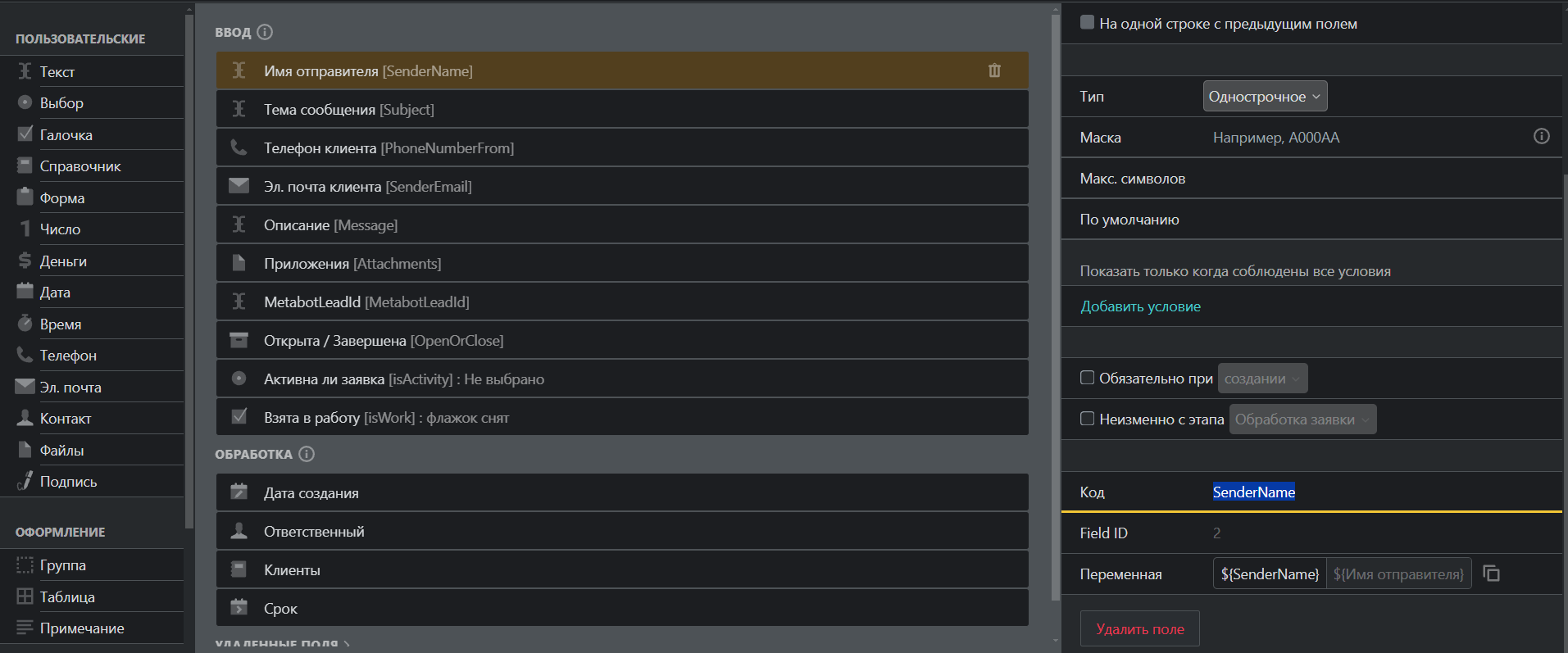
Task: Click the file icon in Приложения row
Action: tap(239, 263)
